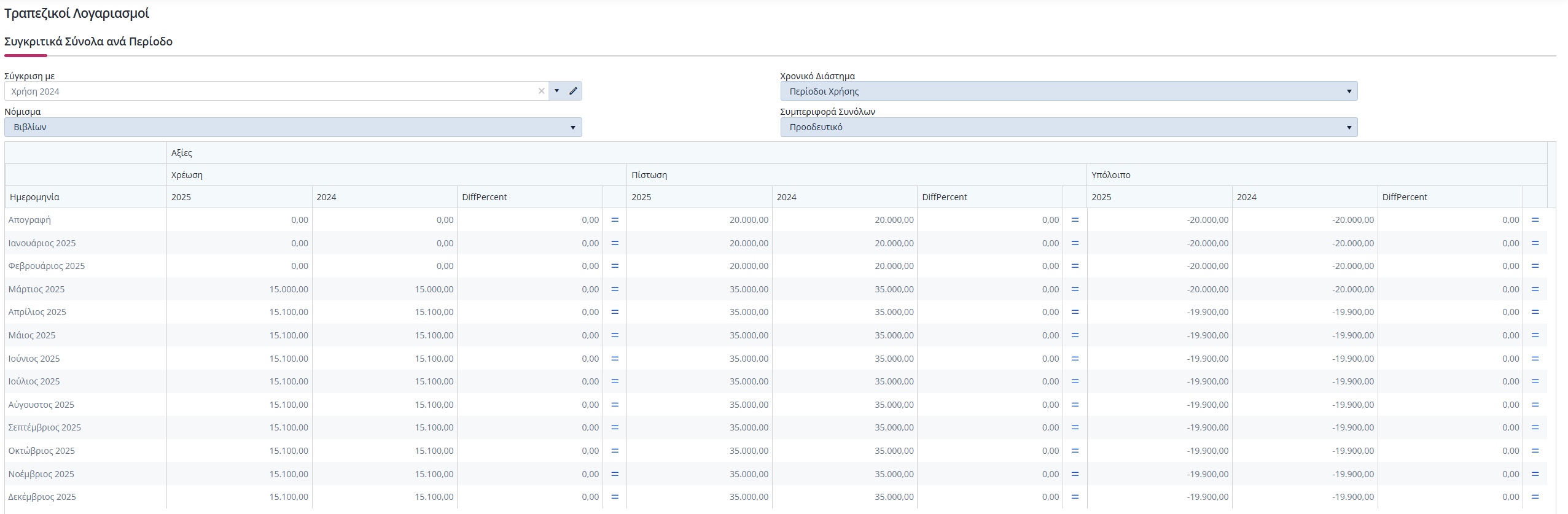Viewport: 1568px width, 514px height.
Task: Select the 'Συγκριτικά Σύνολα ανά Περίοδο' tab
Action: (x=88, y=42)
